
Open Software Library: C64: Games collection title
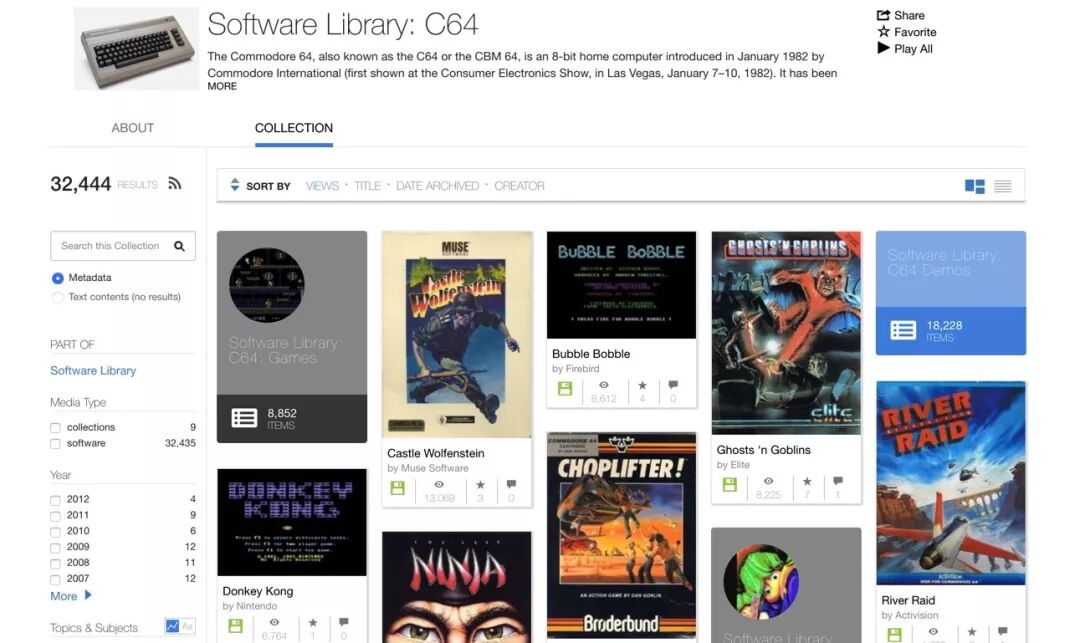click(282, 350)
